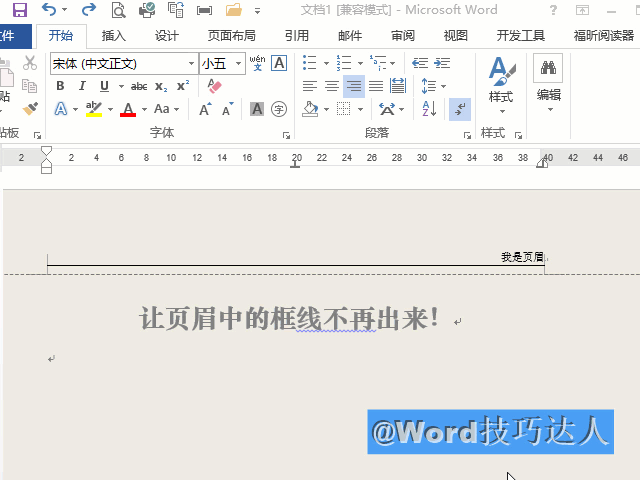This screenshot has height=480, width=640.
Task: Apply yellow text highlight color
Action: pos(94,109)
